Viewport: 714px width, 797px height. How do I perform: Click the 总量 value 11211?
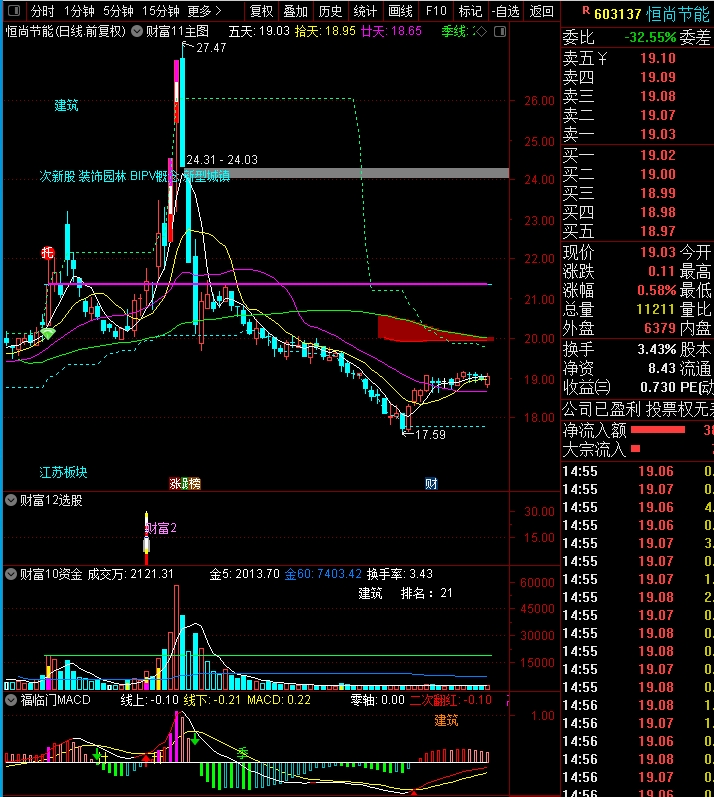tap(655, 309)
